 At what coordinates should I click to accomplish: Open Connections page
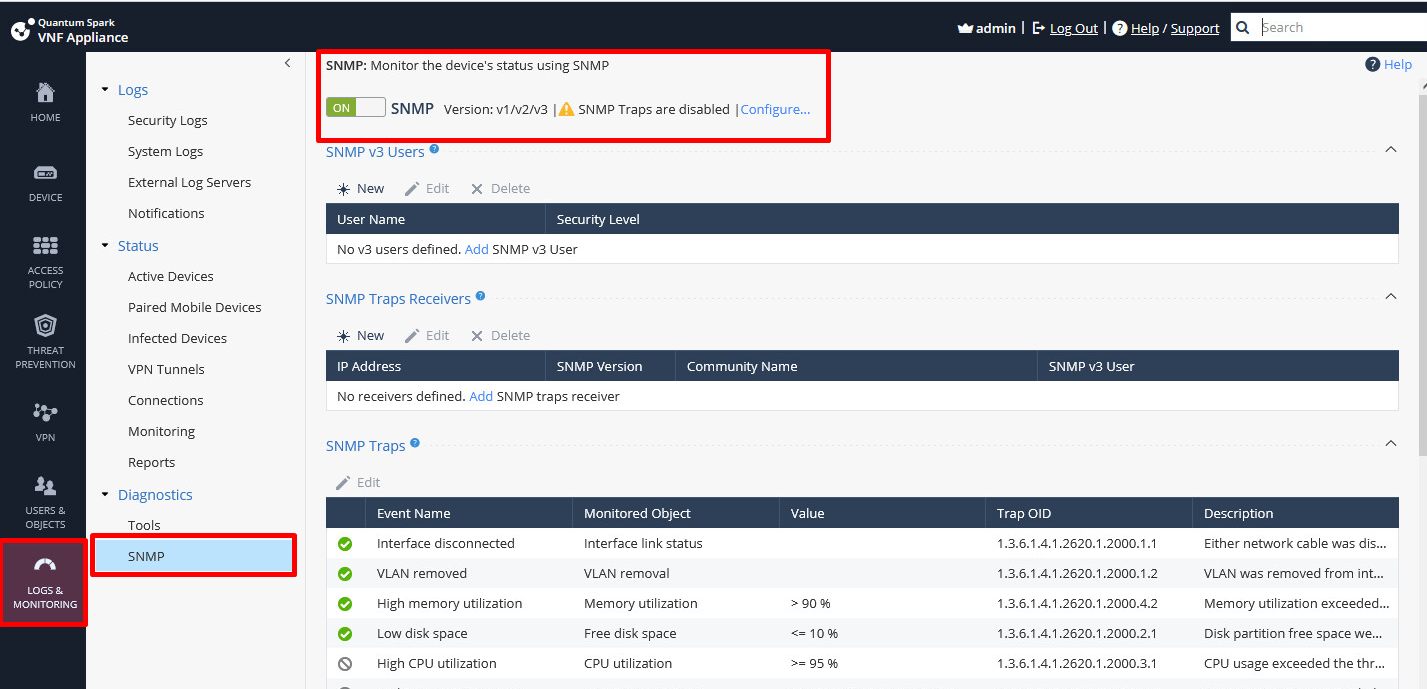(165, 401)
